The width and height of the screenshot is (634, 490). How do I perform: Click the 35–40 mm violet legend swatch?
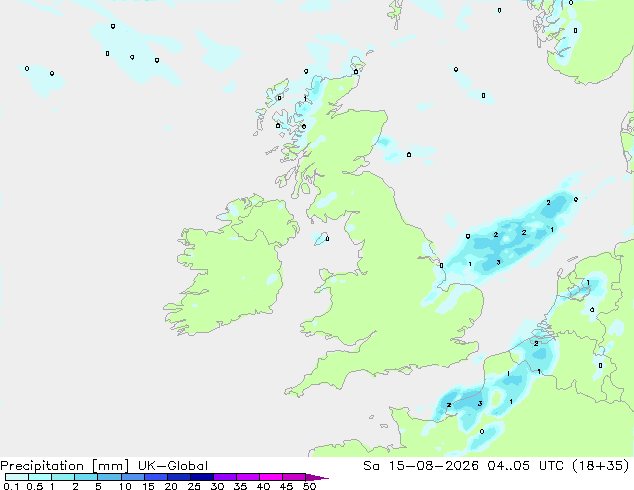(x=247, y=477)
